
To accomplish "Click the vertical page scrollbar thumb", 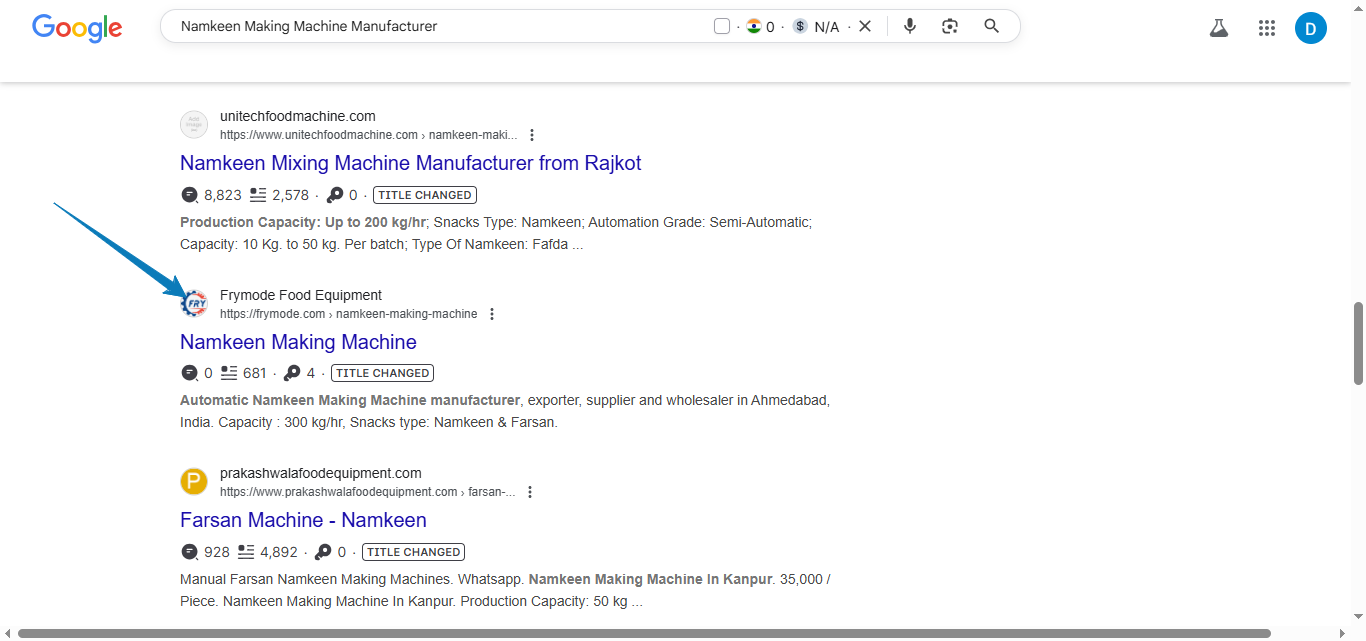I will click(1358, 343).
